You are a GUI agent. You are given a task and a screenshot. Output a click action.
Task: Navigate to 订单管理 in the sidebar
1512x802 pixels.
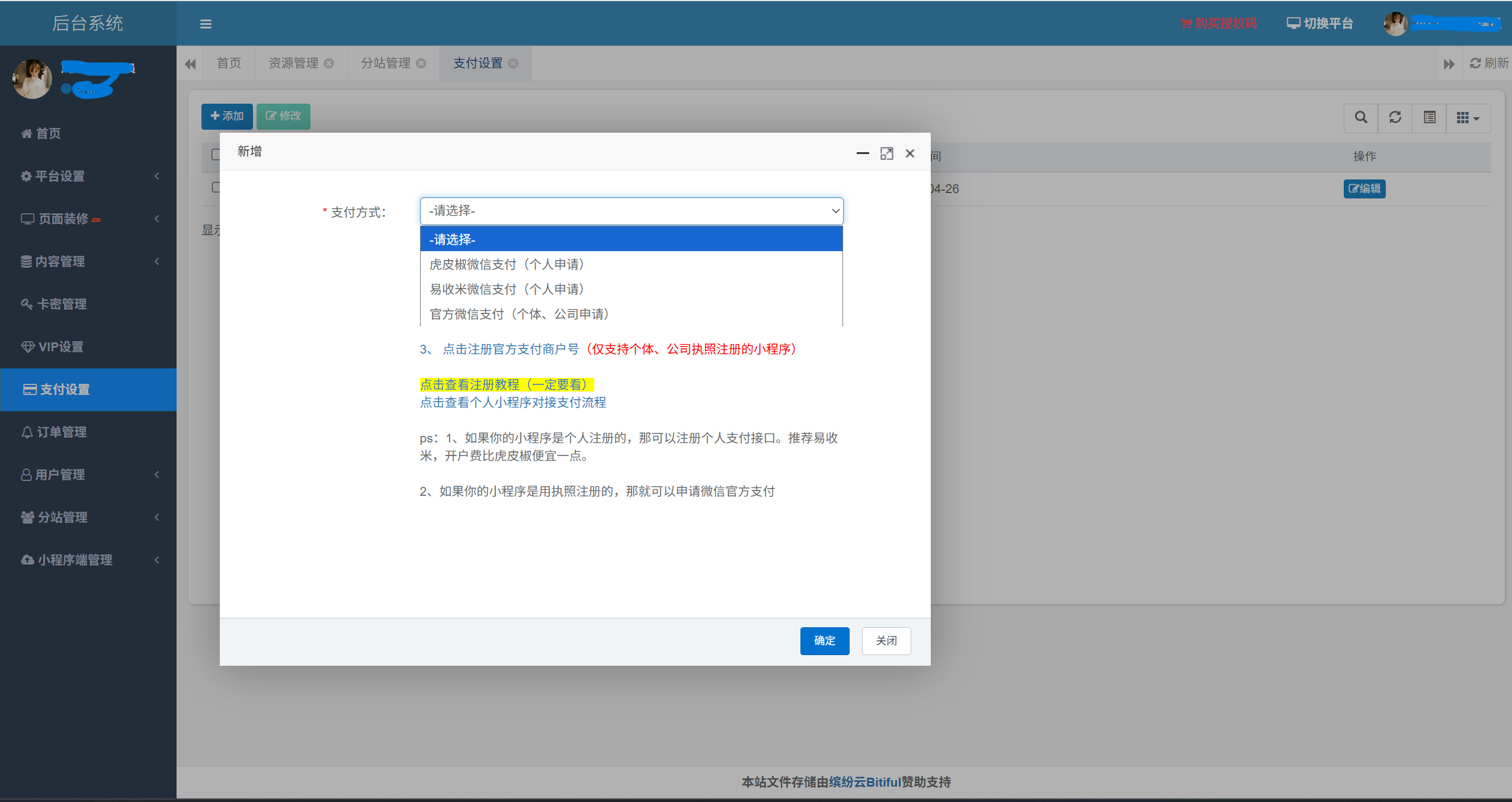click(62, 432)
